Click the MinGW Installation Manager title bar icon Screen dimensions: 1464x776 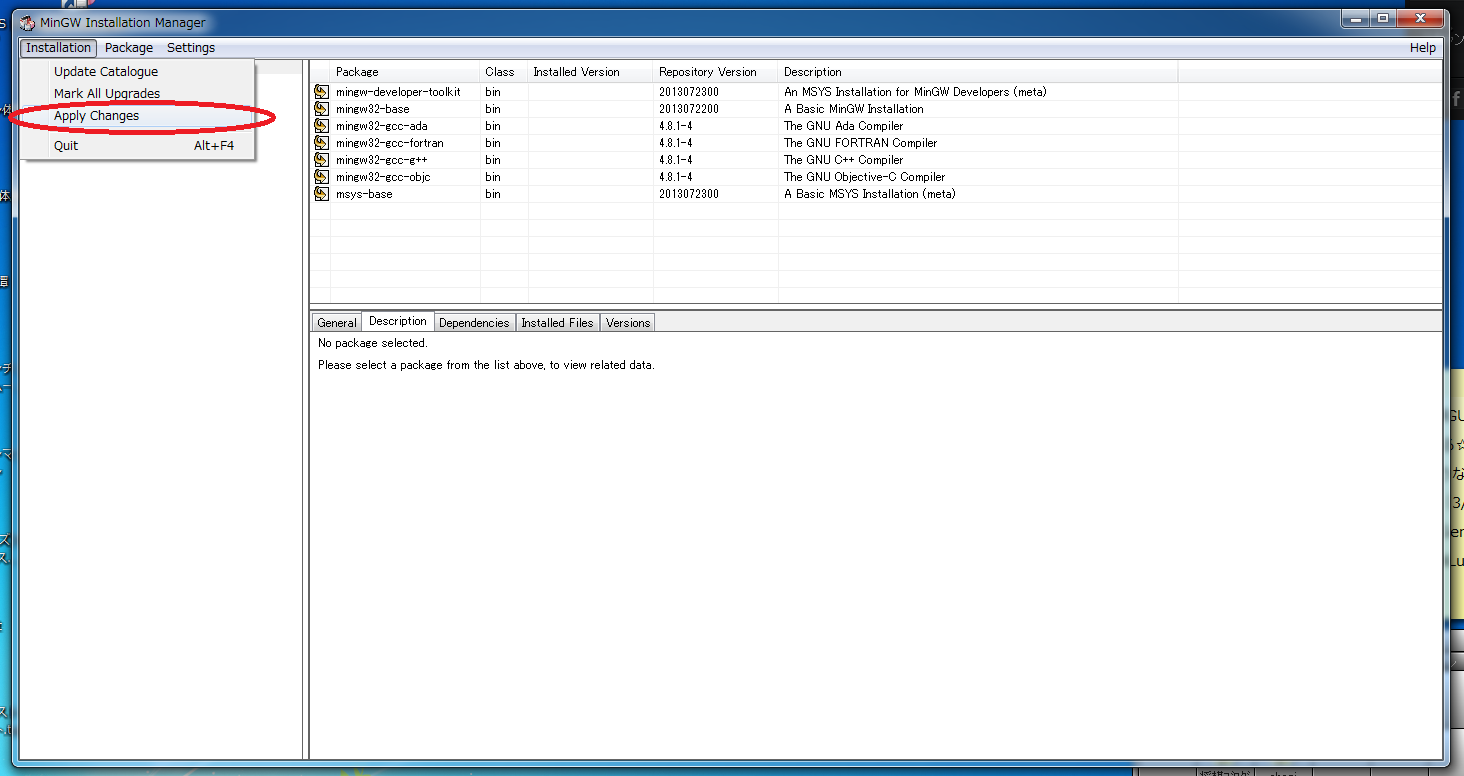coord(27,23)
